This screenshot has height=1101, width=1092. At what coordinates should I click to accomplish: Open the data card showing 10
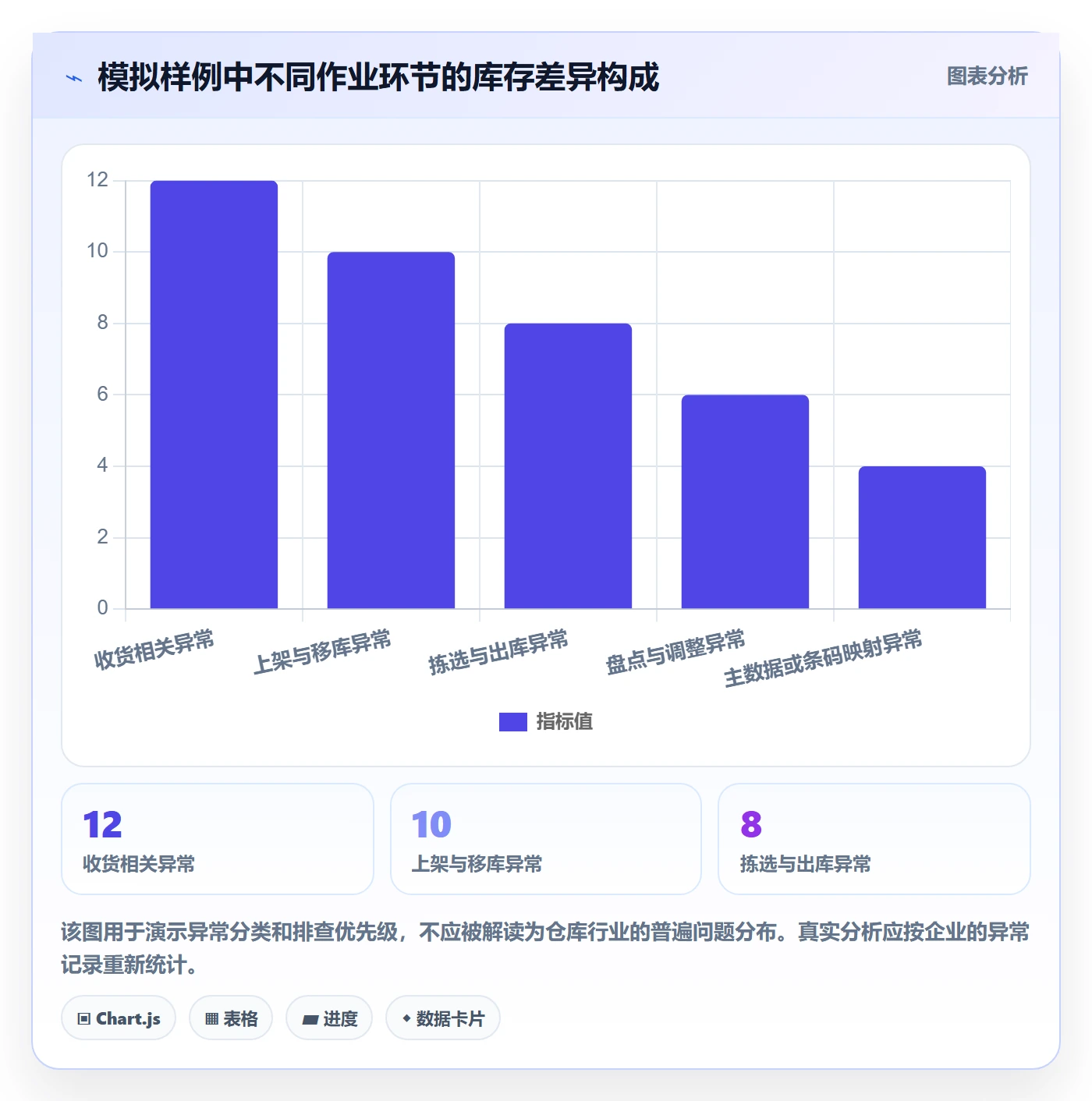click(546, 839)
